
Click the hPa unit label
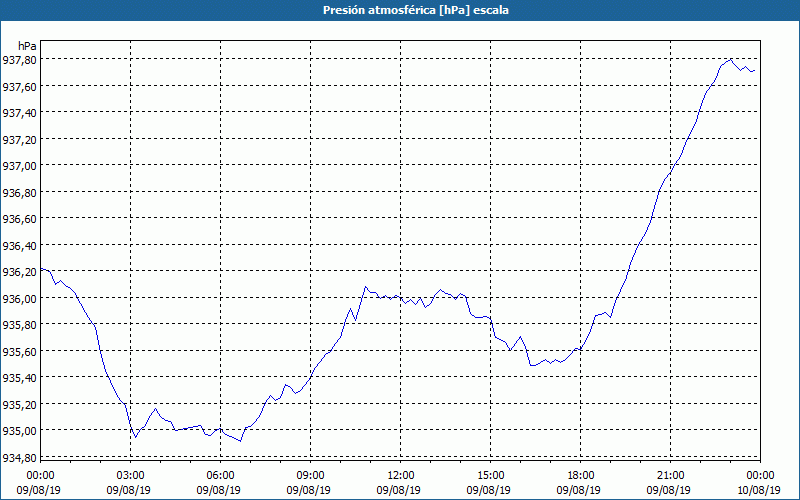pyautogui.click(x=27, y=46)
